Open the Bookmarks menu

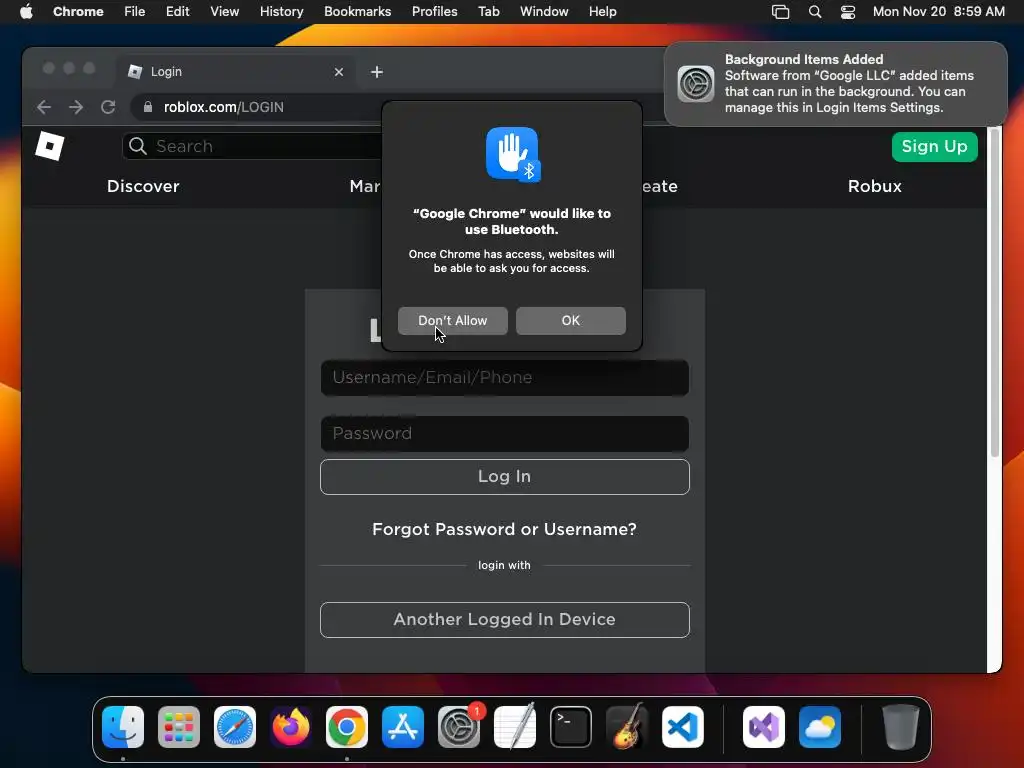(357, 12)
